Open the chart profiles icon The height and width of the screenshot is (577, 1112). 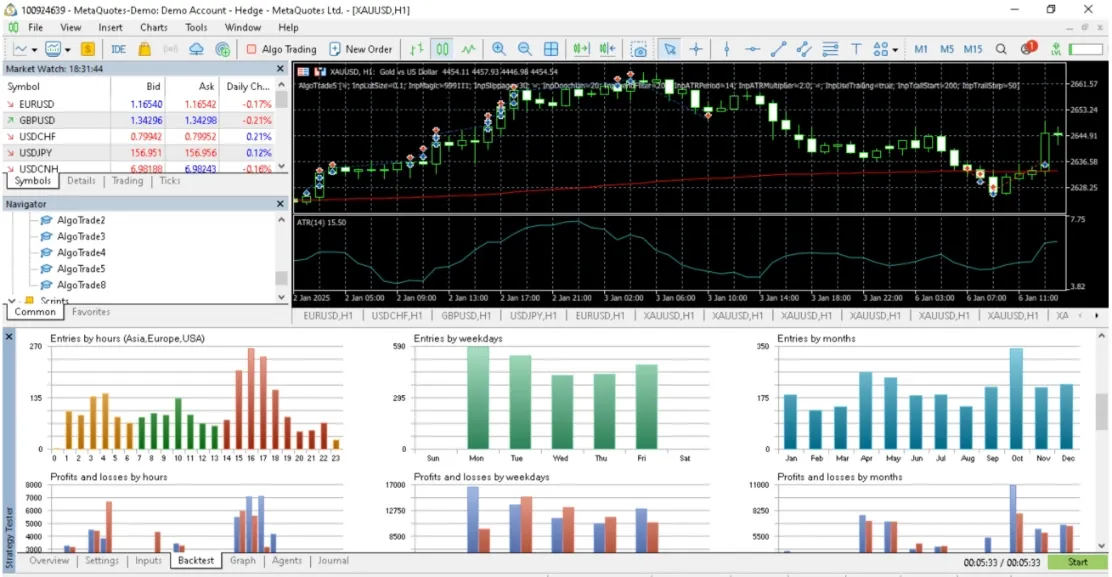[x=53, y=49]
